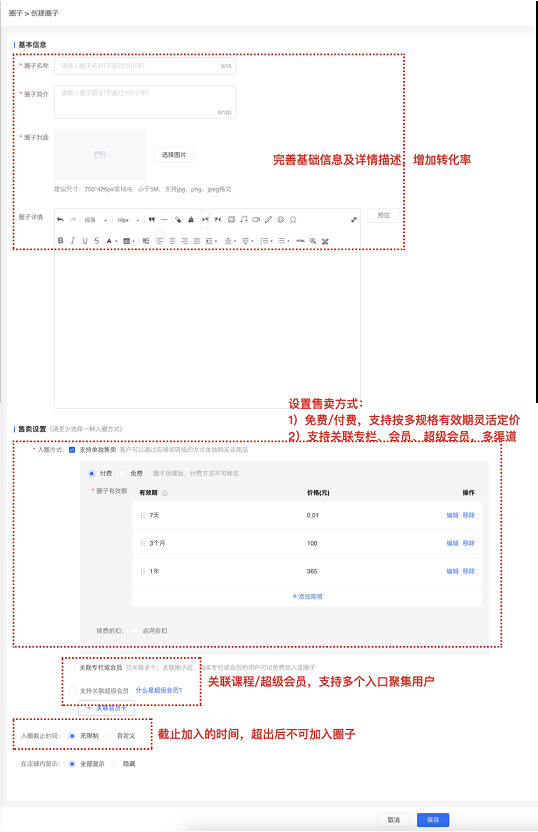Select the 免费 radio option
This screenshot has width=538, height=832.
[x=122, y=473]
